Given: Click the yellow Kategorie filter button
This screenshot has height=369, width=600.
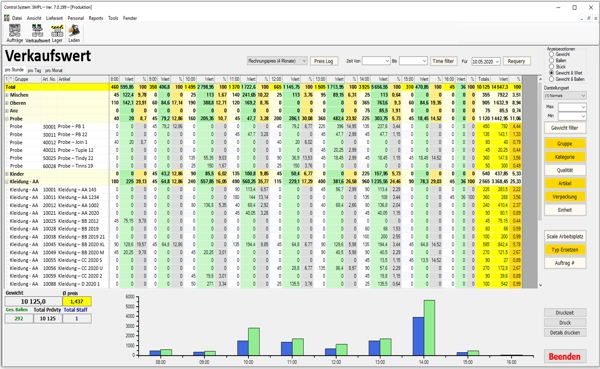Looking at the screenshot, I should pyautogui.click(x=565, y=157).
